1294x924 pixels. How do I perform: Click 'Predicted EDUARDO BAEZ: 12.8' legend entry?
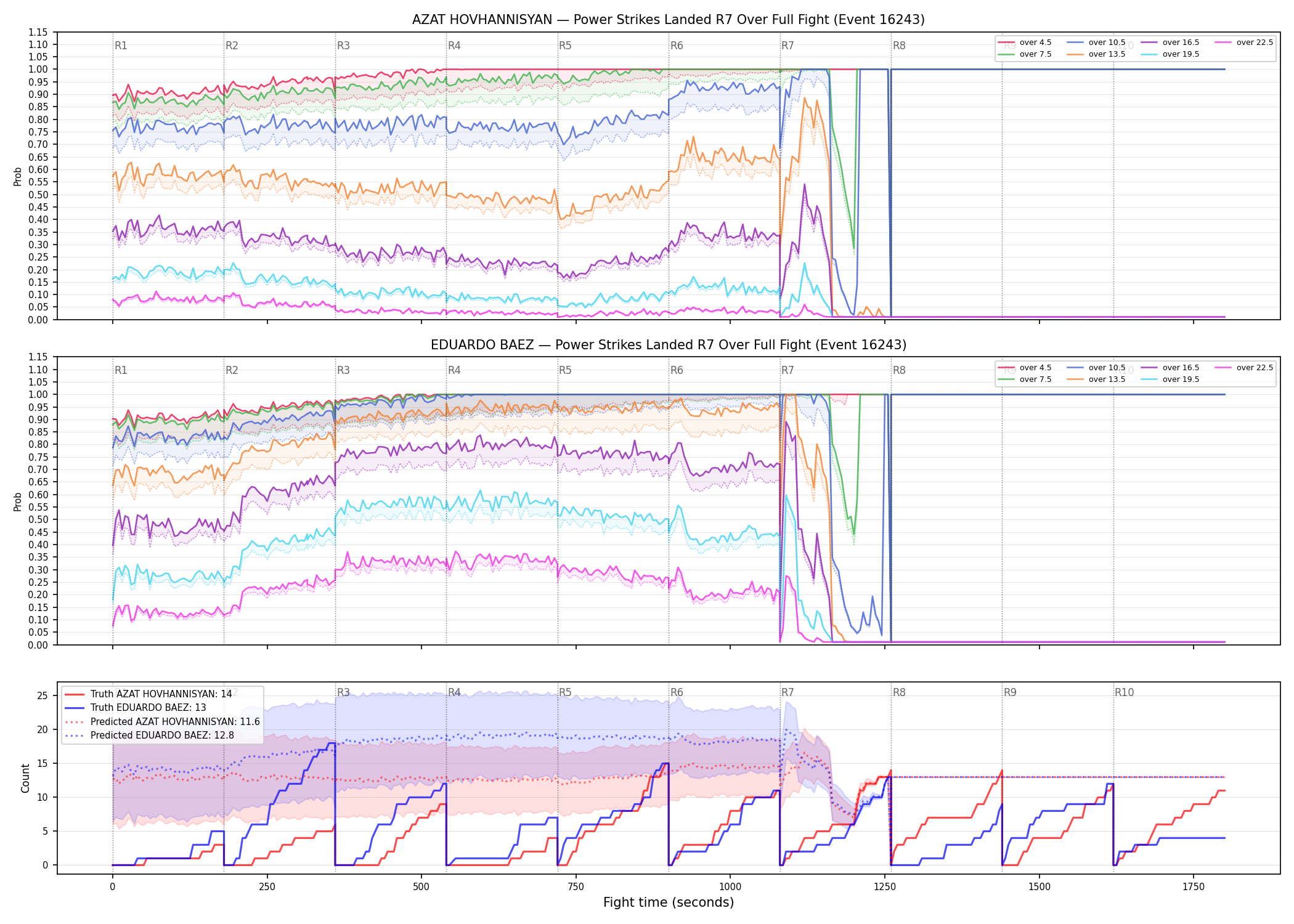pyautogui.click(x=149, y=735)
